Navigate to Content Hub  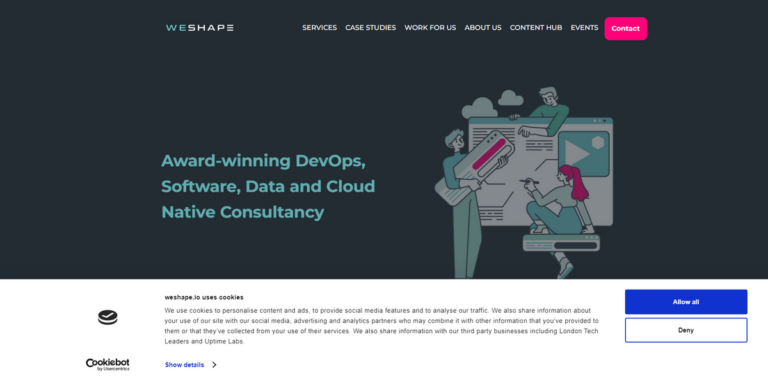(536, 28)
